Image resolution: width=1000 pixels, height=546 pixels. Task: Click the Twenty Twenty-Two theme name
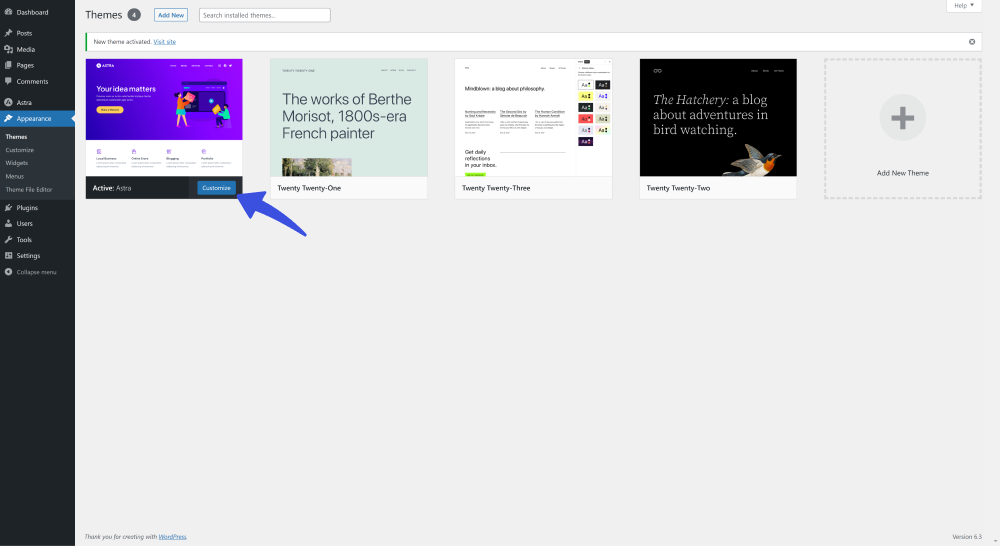click(678, 188)
